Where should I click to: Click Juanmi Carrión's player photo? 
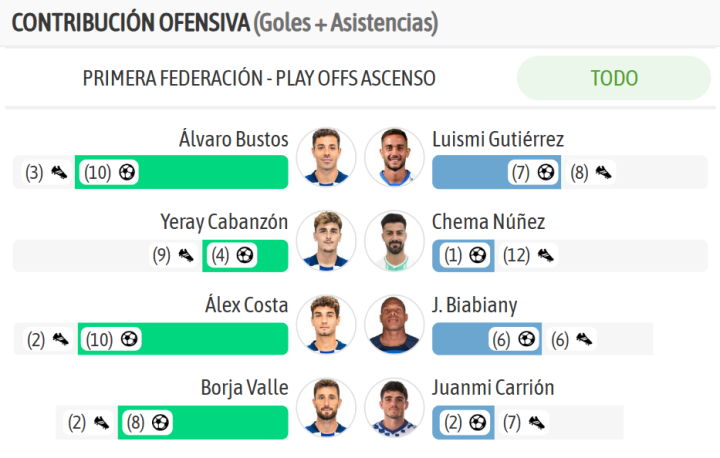394,407
